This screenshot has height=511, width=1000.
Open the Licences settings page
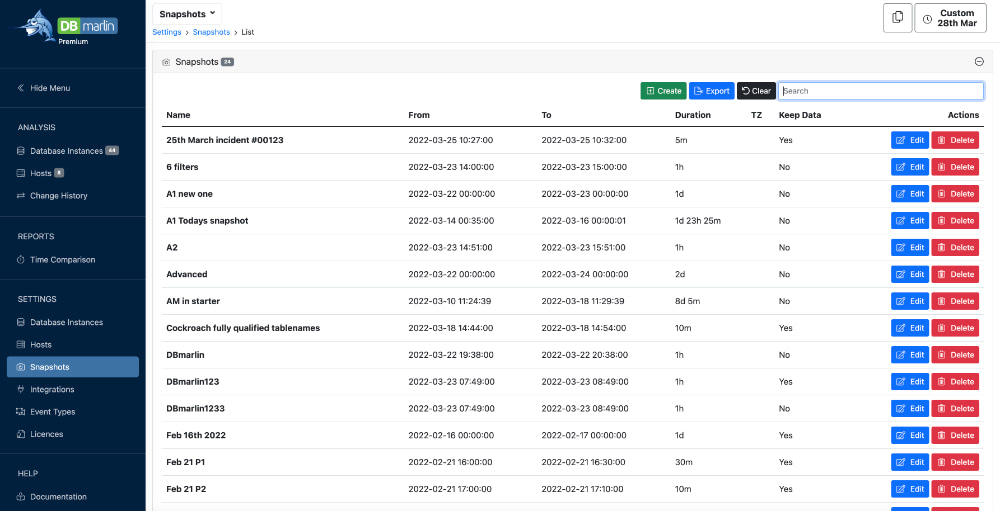(46, 434)
